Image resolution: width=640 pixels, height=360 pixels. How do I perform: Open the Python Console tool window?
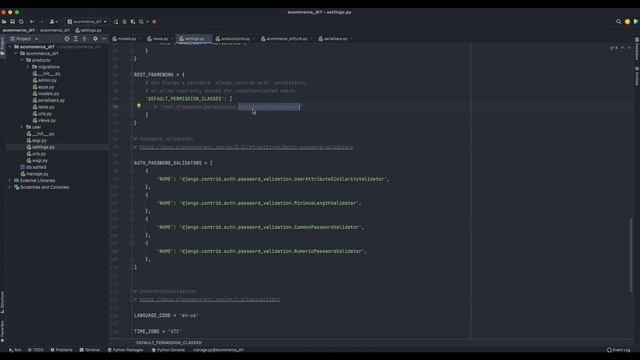click(x=168, y=350)
